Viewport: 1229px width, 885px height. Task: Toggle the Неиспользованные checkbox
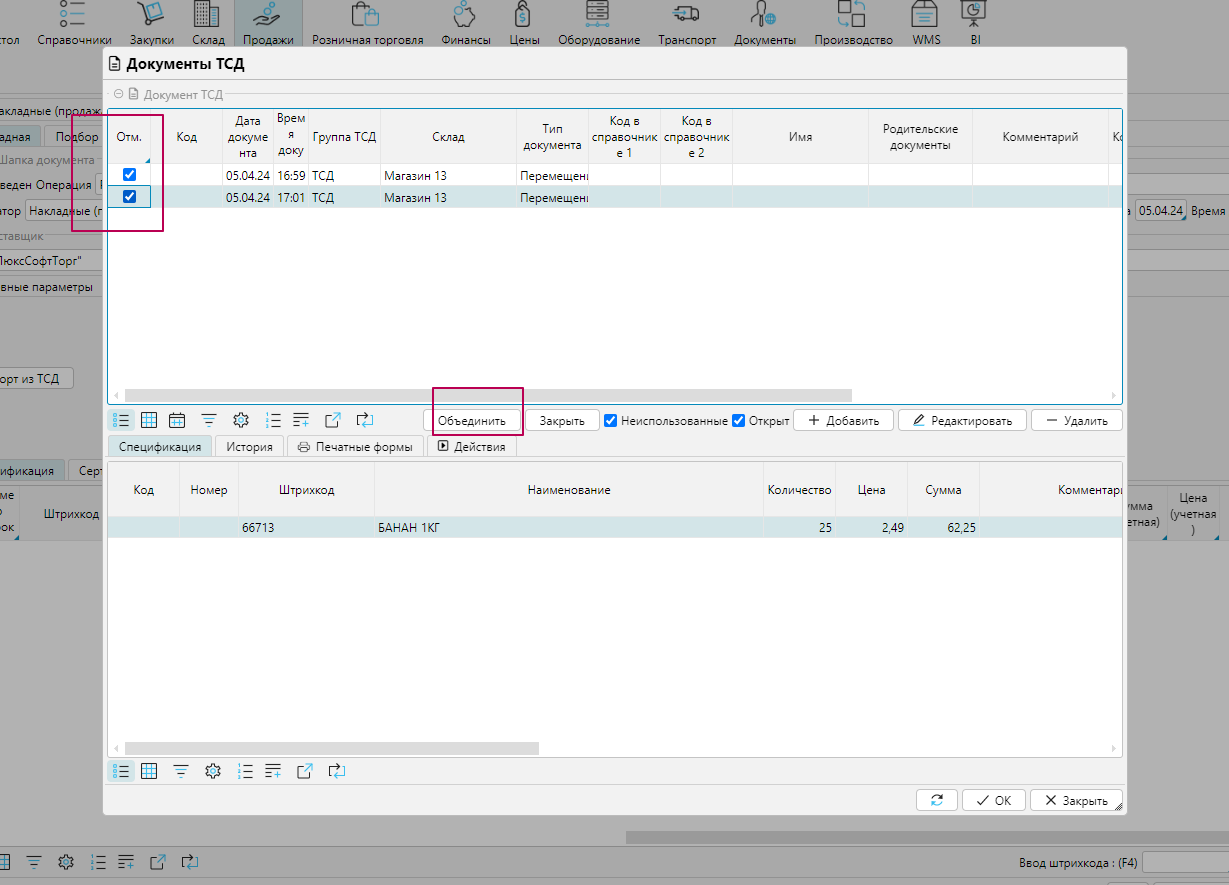click(x=611, y=421)
